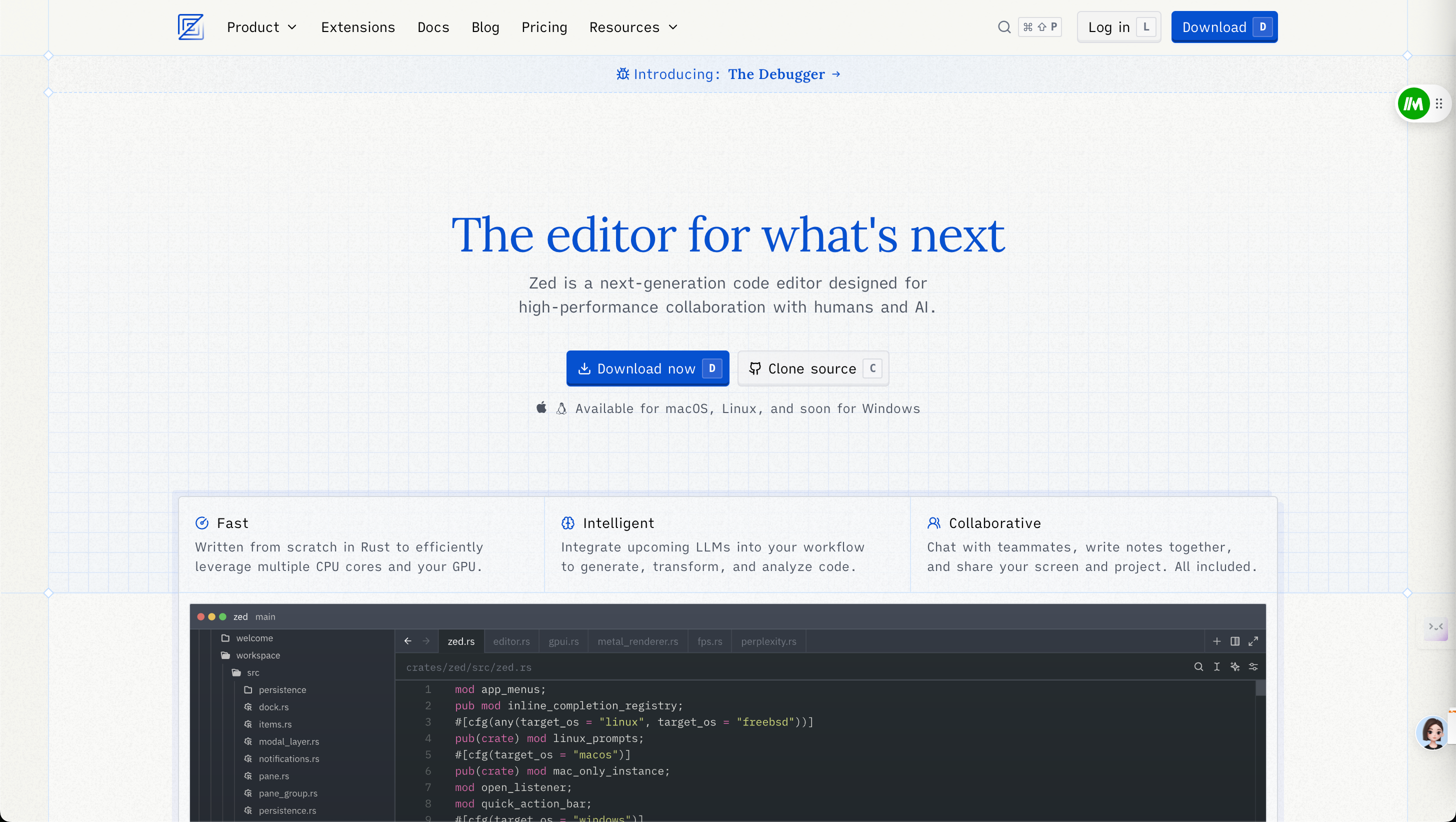Click the editor vertical scrollbar thumb
The height and width of the screenshot is (822, 1456).
point(1260,688)
